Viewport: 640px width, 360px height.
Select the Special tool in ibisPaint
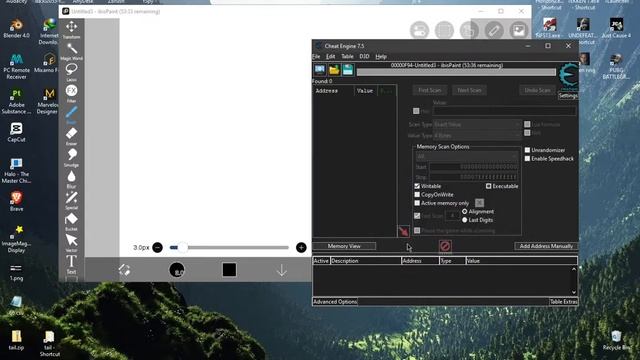[x=71, y=200]
